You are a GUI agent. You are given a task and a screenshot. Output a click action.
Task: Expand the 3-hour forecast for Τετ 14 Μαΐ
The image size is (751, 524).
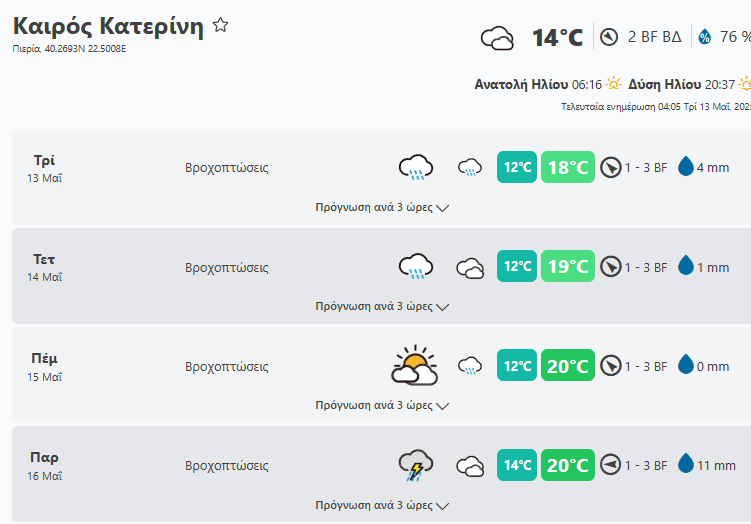pyautogui.click(x=382, y=306)
